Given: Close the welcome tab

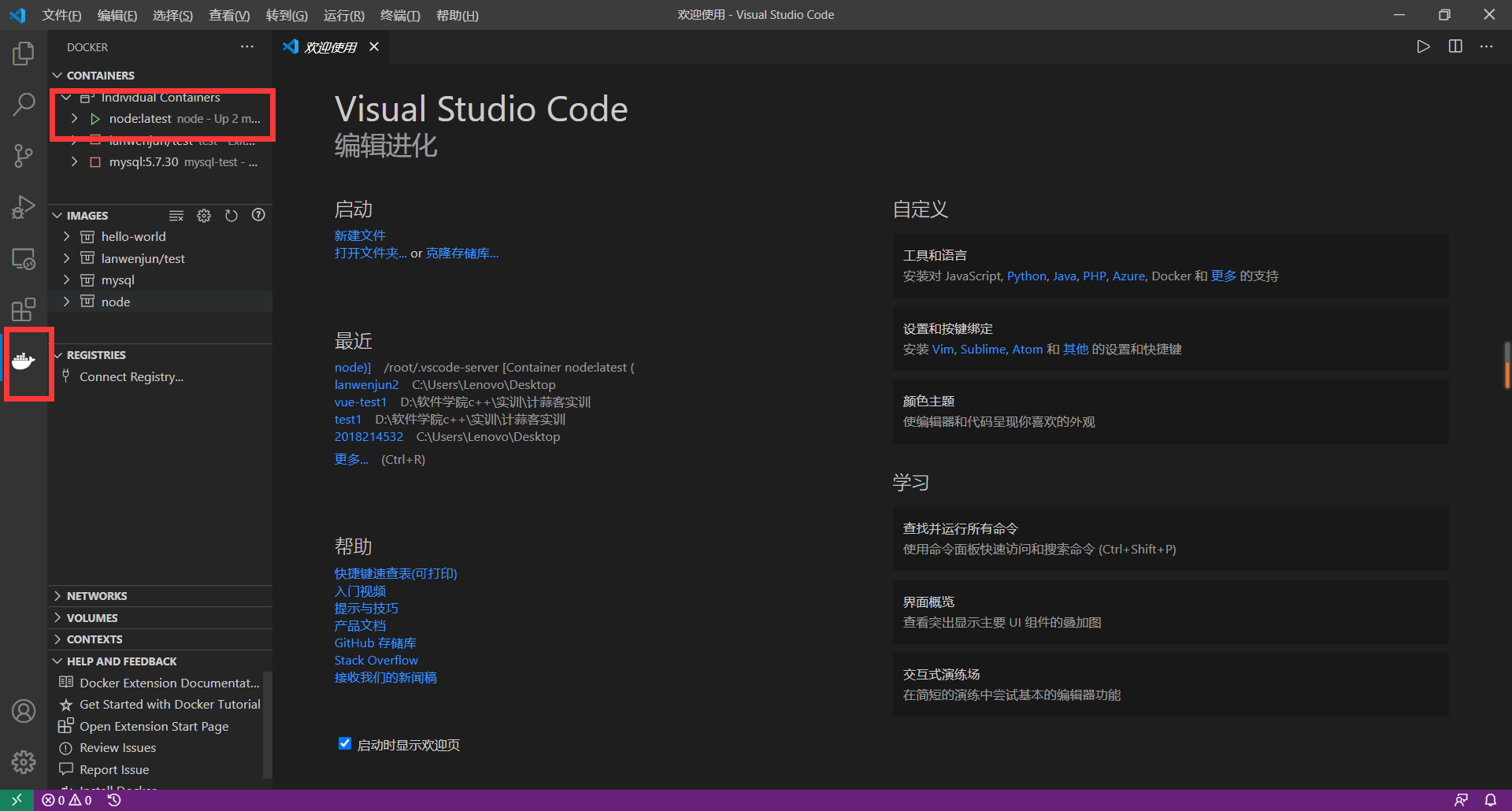Looking at the screenshot, I should [x=374, y=46].
